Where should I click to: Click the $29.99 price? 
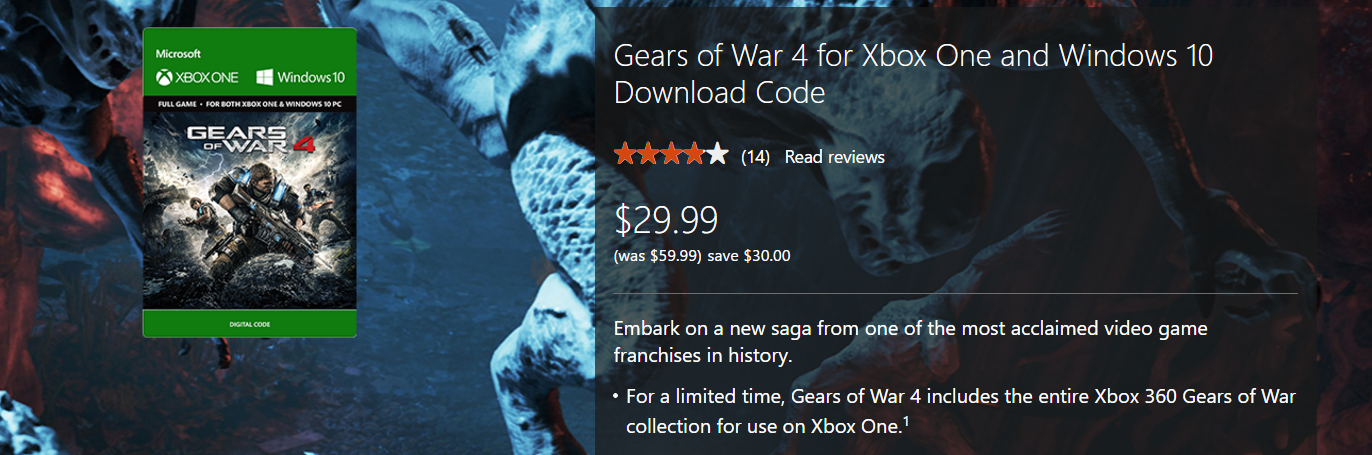click(665, 220)
